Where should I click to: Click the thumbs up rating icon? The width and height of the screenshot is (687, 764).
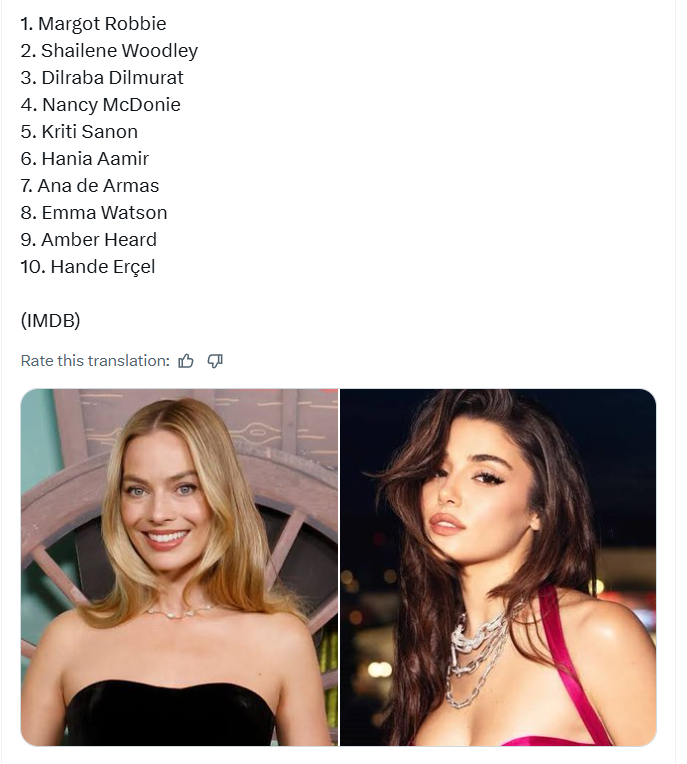coord(186,361)
